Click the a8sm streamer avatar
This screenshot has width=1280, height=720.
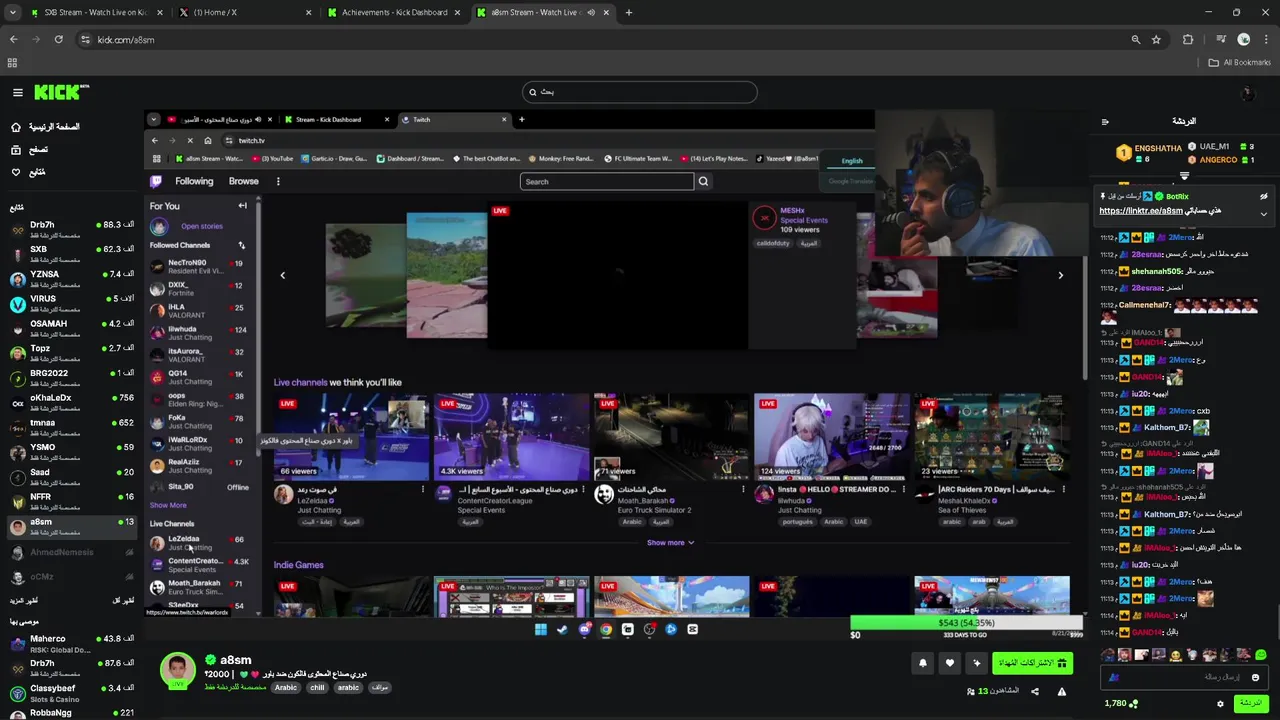click(178, 671)
